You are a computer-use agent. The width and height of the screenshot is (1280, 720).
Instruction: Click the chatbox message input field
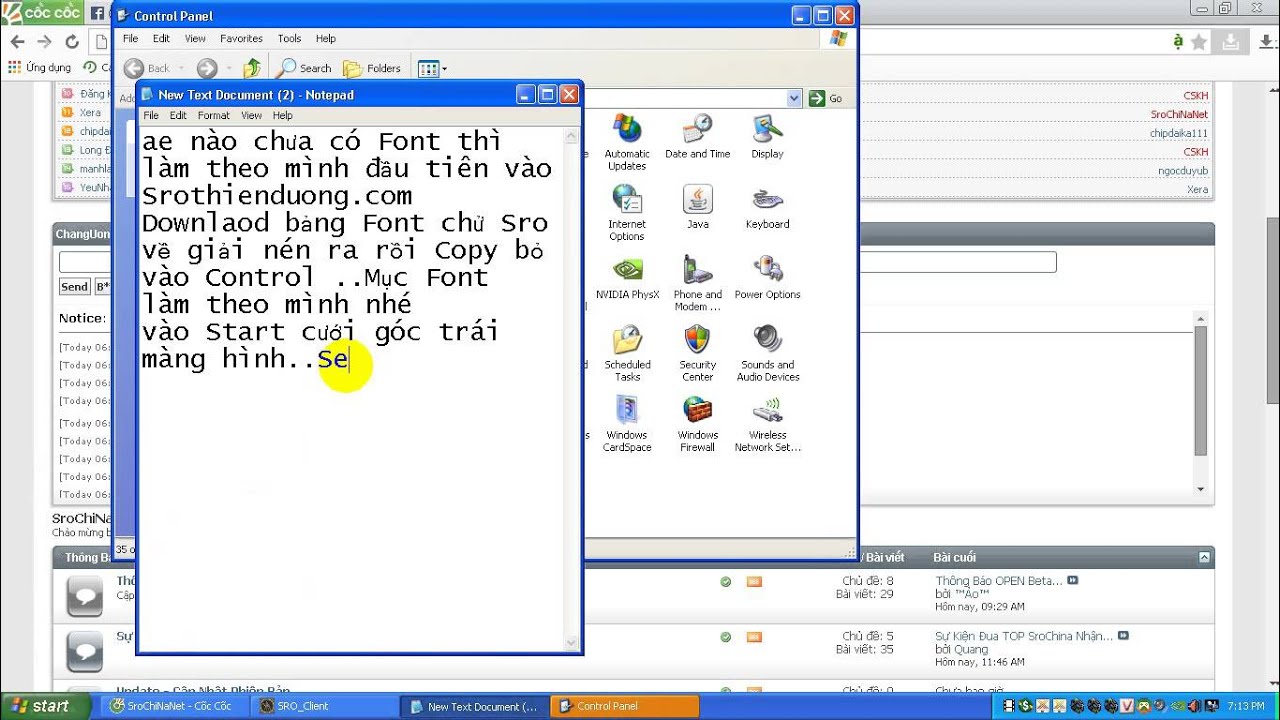(x=557, y=262)
